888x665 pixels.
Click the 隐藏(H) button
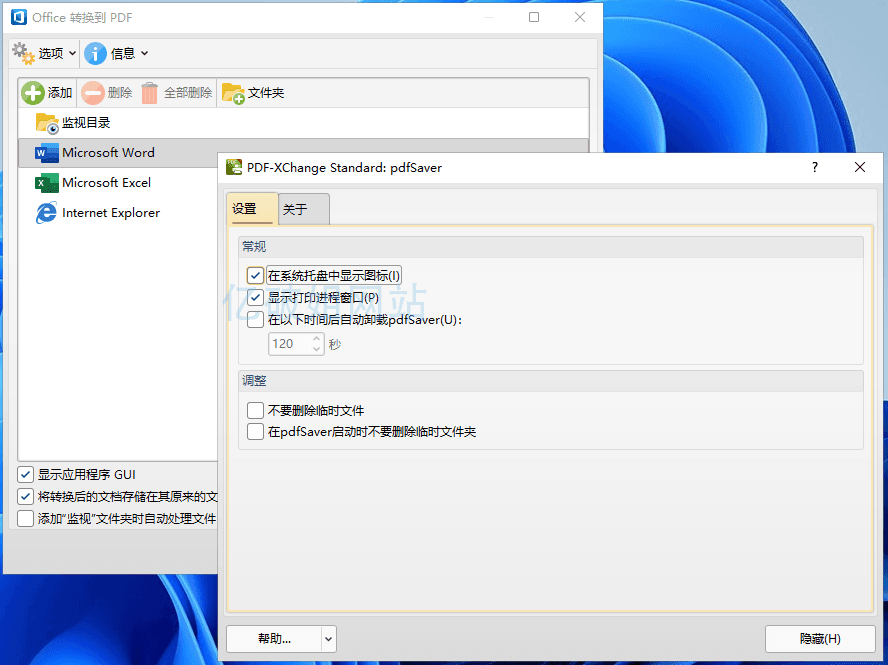819,639
